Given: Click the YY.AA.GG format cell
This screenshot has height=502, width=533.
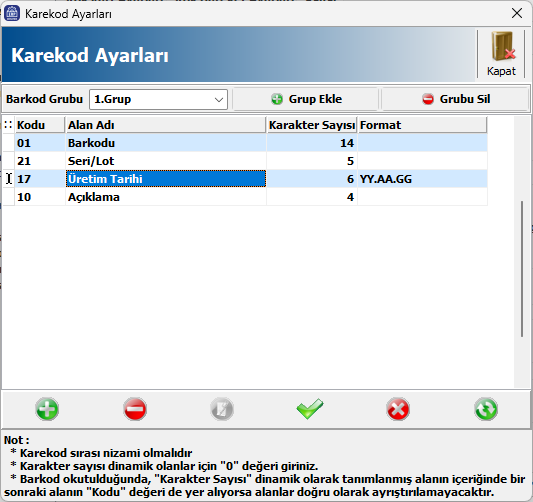Looking at the screenshot, I should [422, 179].
